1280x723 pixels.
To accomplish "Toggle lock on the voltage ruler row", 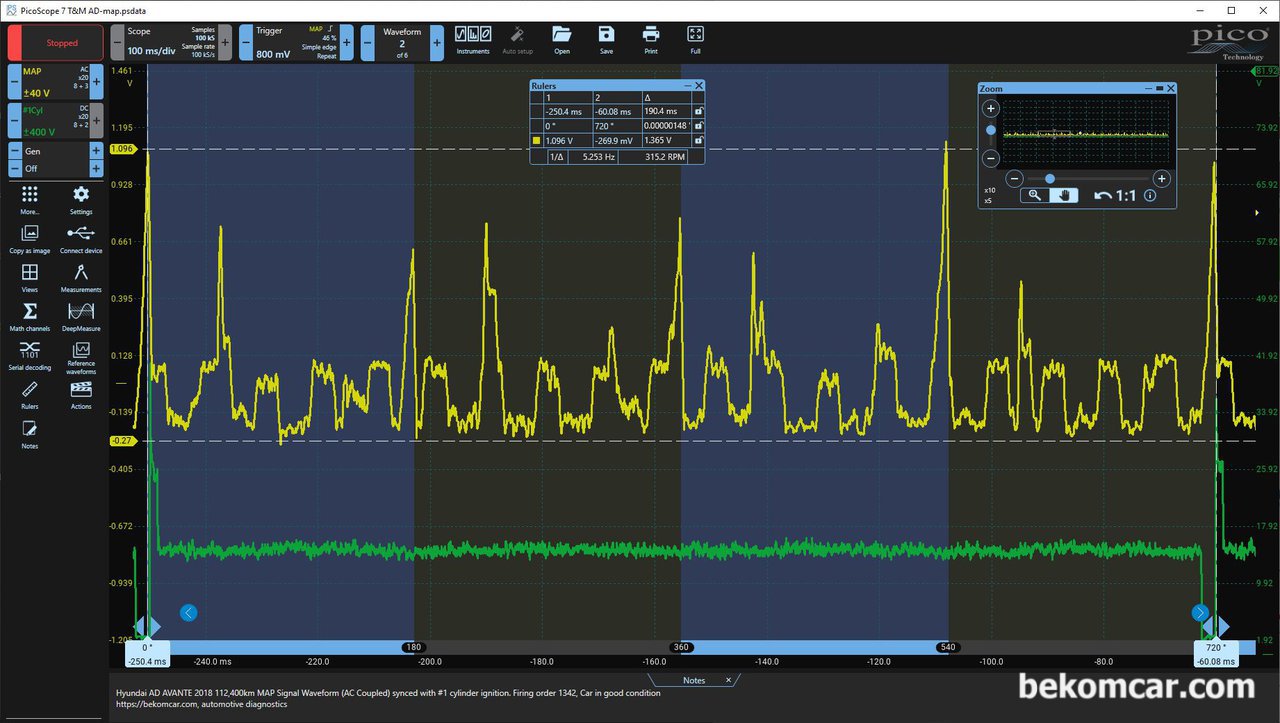I will [698, 141].
